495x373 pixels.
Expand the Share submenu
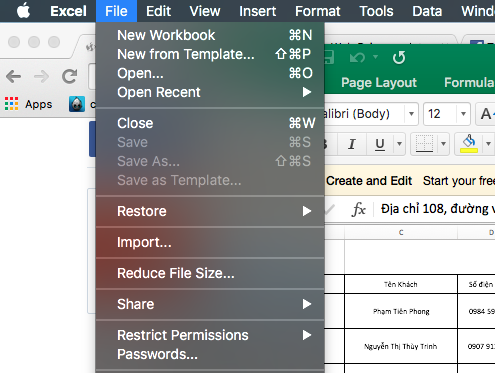pyautogui.click(x=210, y=304)
